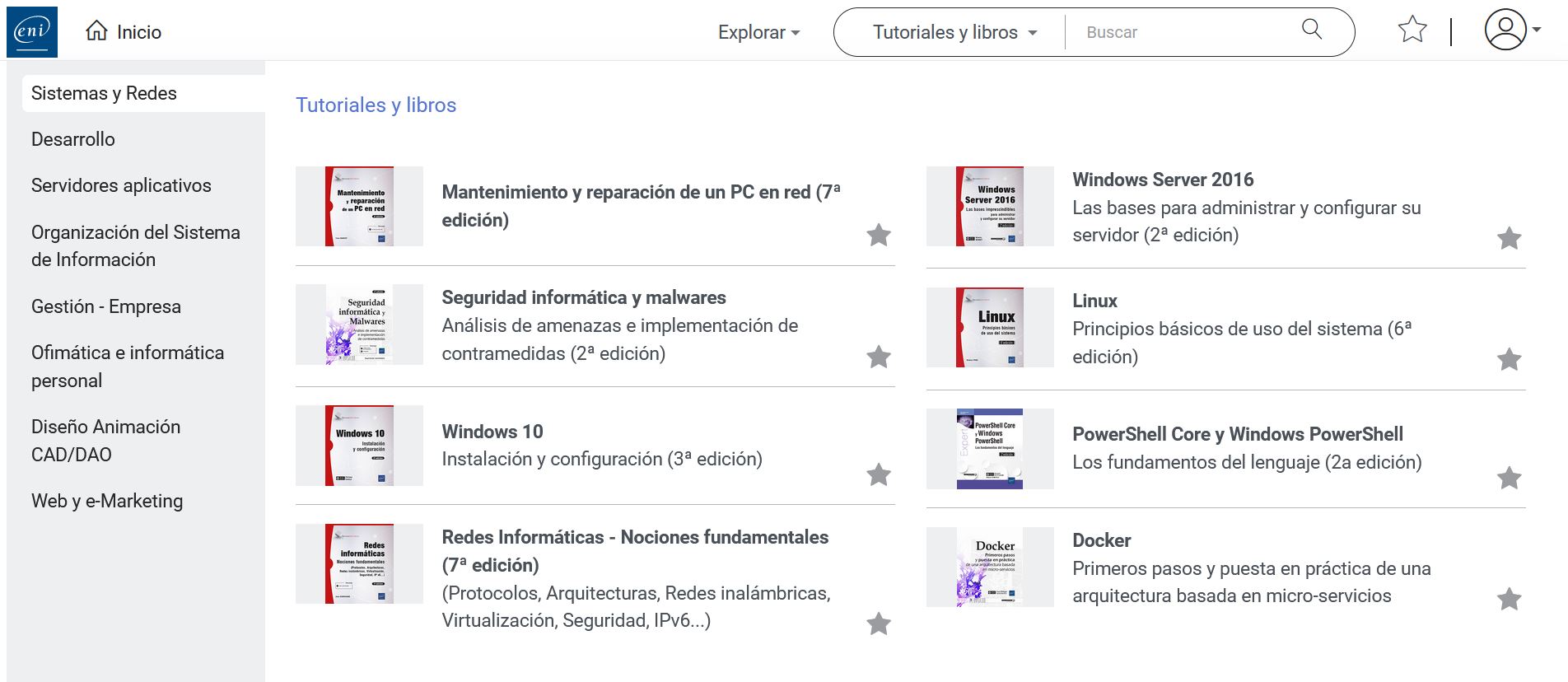Select Gestión - Empresa category
Viewport: 1568px width, 682px height.
pos(106,306)
